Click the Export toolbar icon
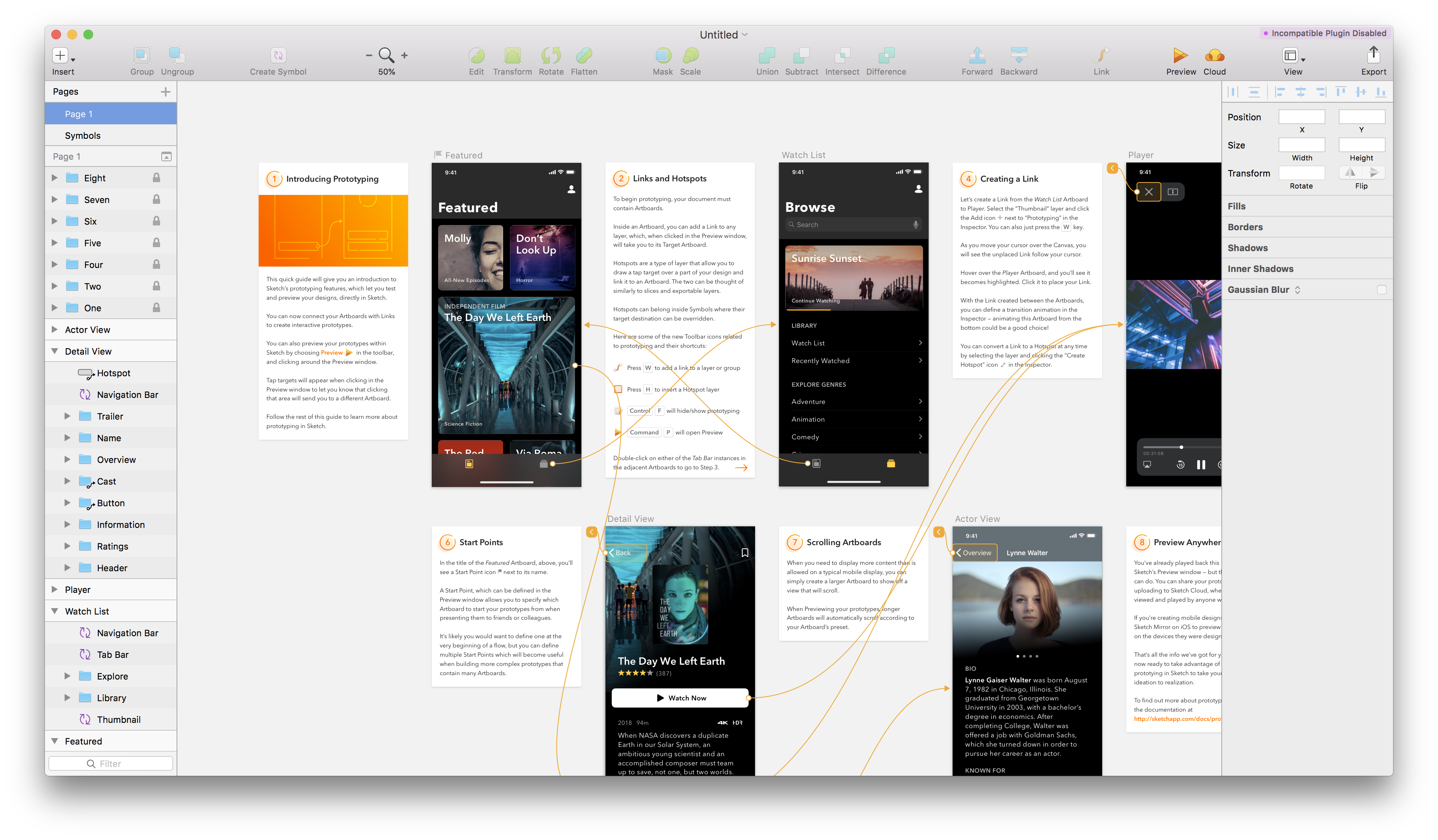Viewport: 1438px width, 840px height. [x=1373, y=55]
